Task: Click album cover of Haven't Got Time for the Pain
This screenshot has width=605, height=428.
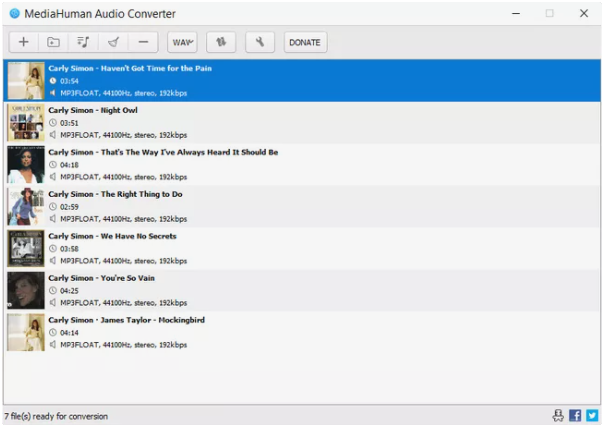Action: [x=26, y=81]
